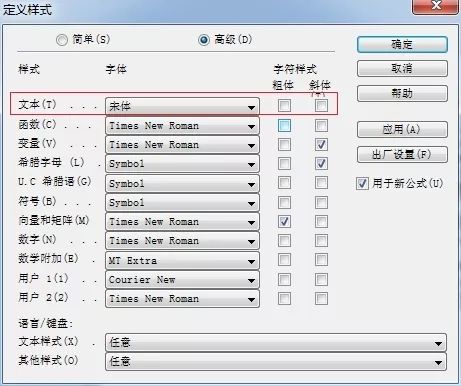This screenshot has width=461, height=386.
Task: Toggle bold checkbox for 数字(N)
Action: point(284,241)
